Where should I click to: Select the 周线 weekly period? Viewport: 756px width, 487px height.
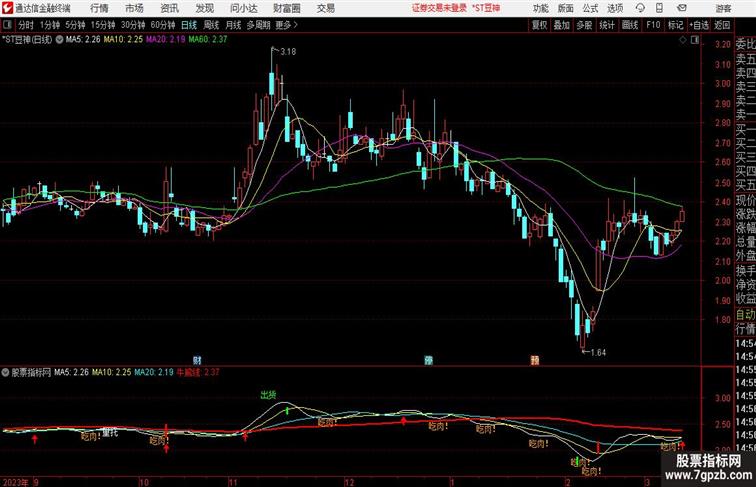(x=211, y=25)
